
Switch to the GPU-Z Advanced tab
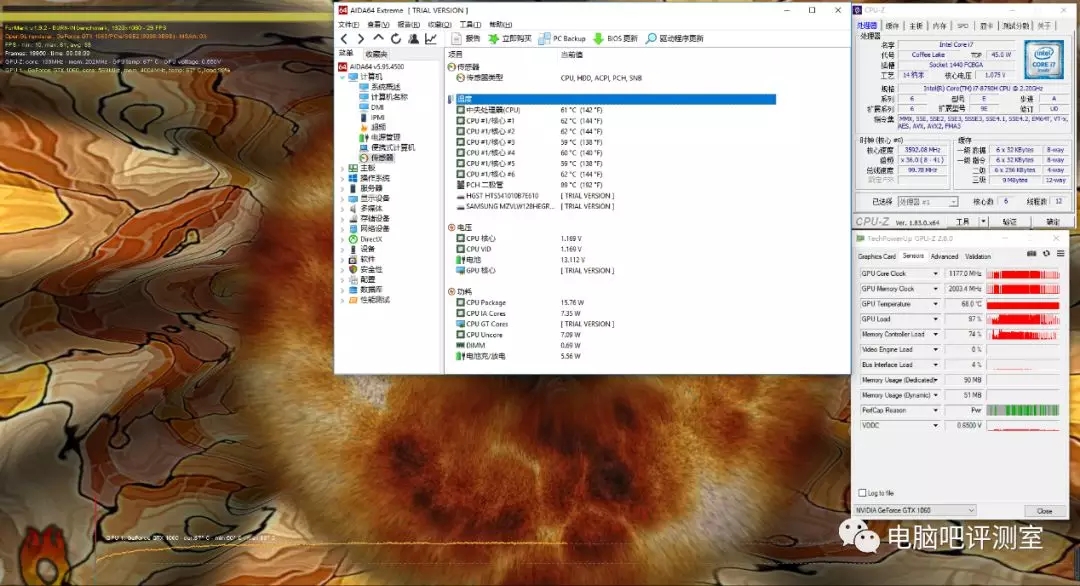point(944,257)
